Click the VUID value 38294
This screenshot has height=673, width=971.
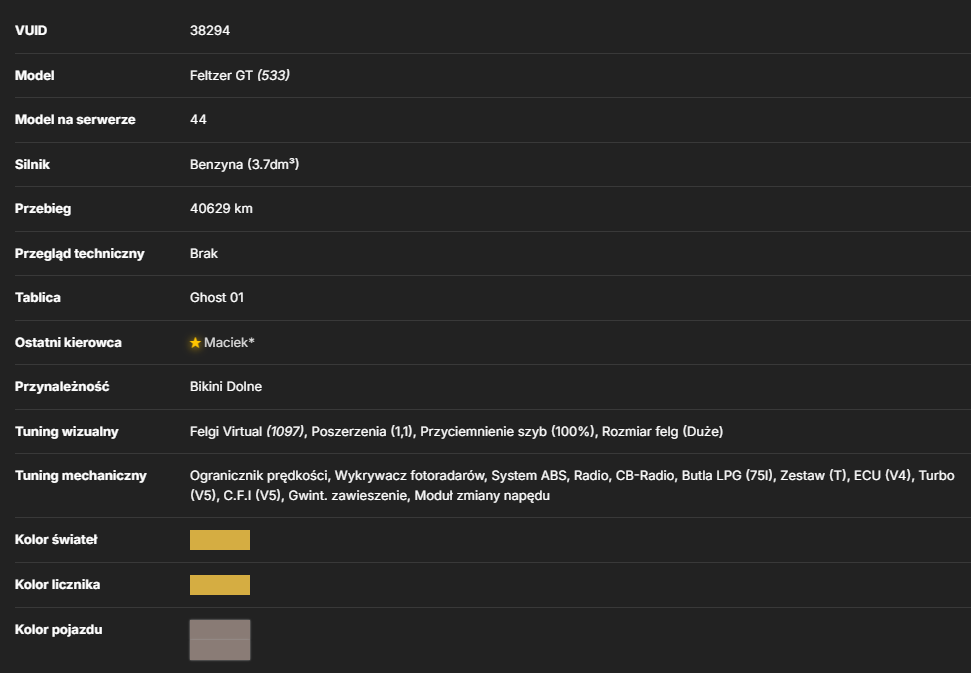pyautogui.click(x=210, y=30)
